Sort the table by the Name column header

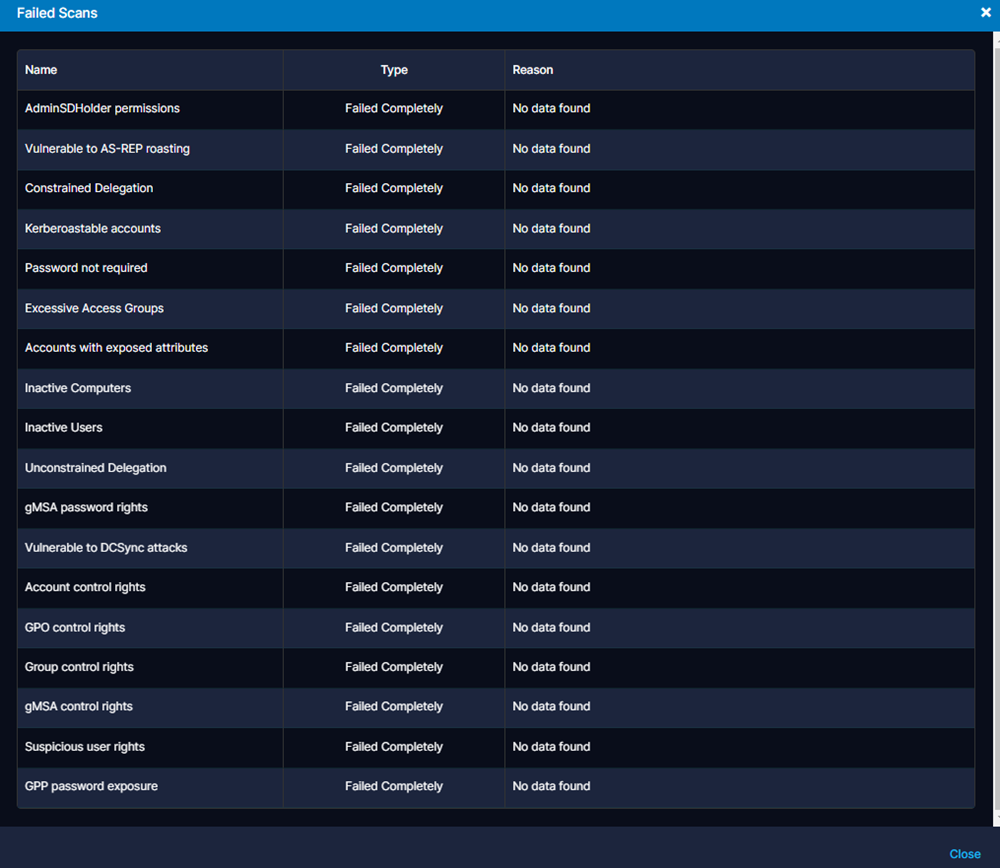[x=41, y=70]
